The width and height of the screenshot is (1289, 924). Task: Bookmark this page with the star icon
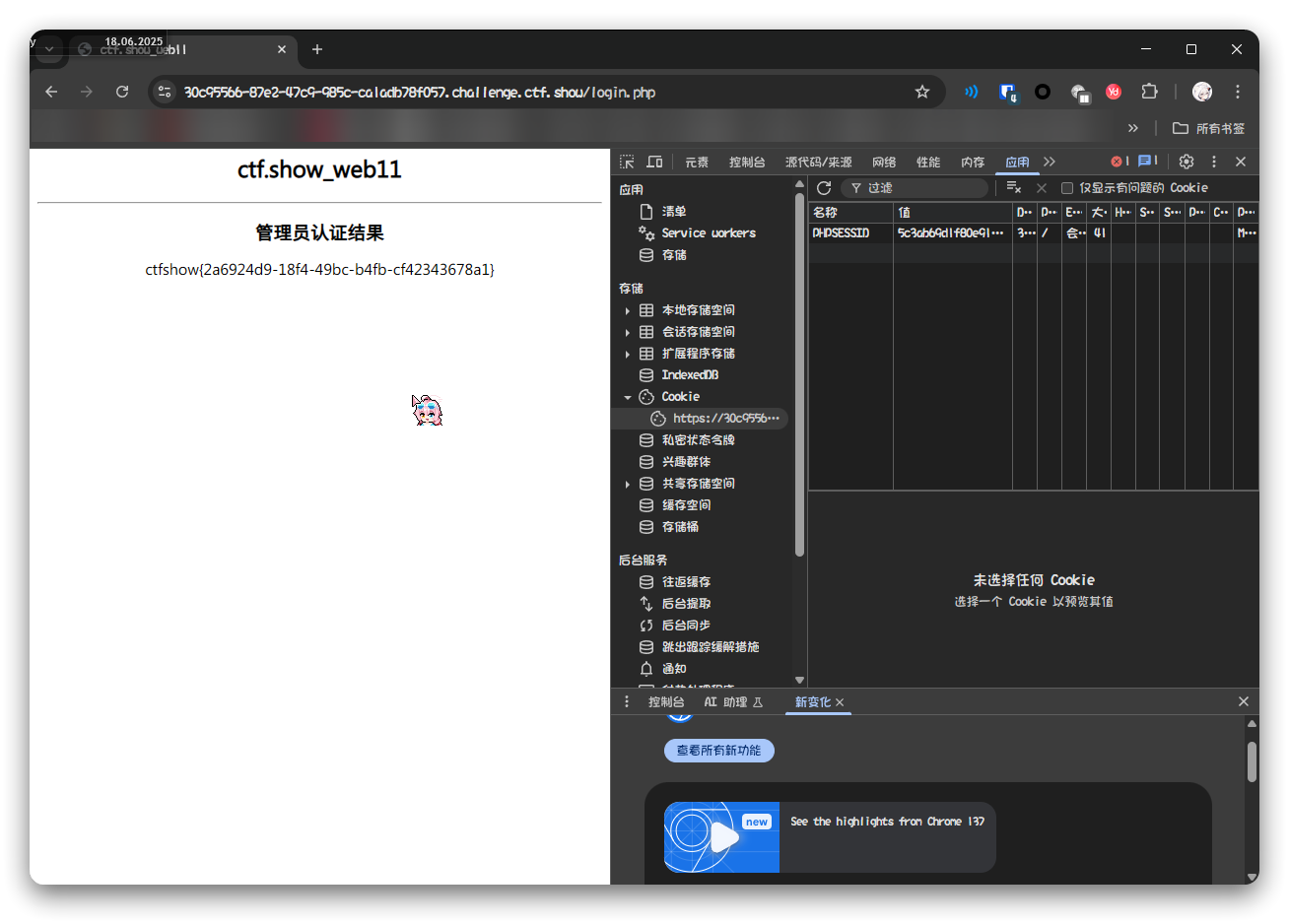pyautogui.click(x=922, y=92)
